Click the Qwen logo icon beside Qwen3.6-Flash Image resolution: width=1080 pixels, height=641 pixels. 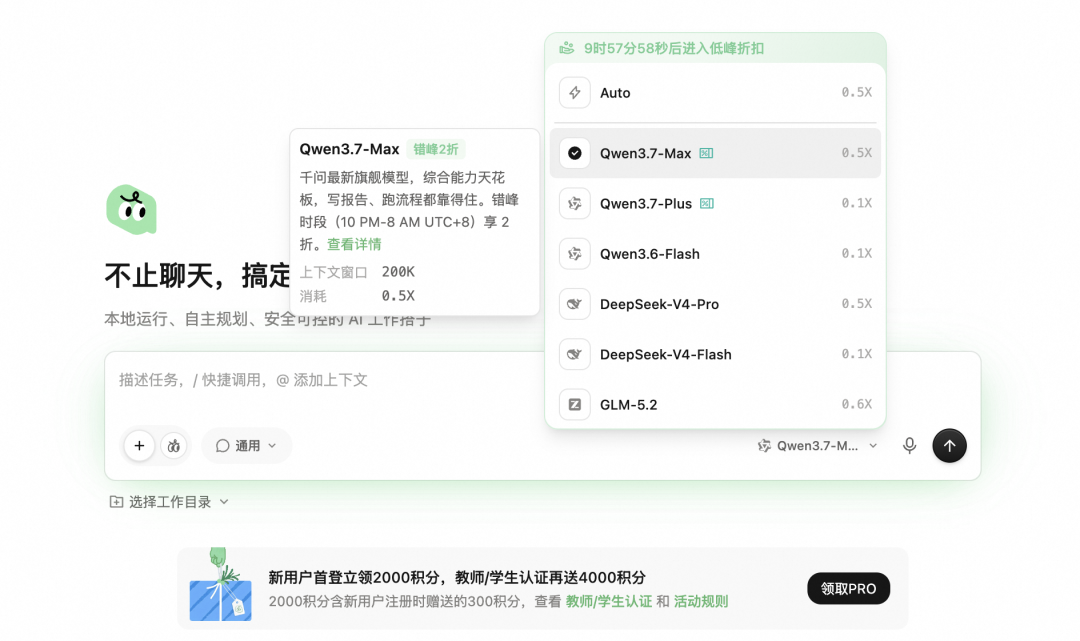coord(574,253)
